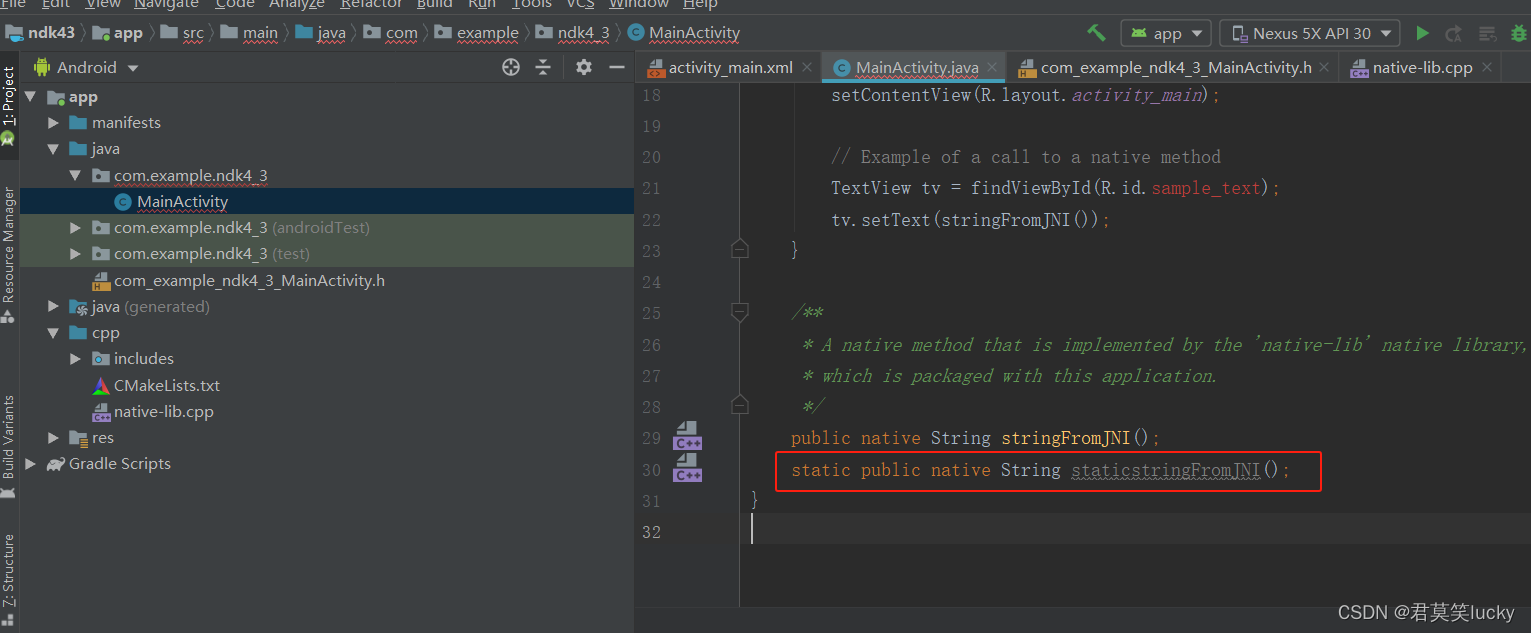This screenshot has width=1531, height=633.
Task: Build the project with the hammer icon
Action: 1096,33
